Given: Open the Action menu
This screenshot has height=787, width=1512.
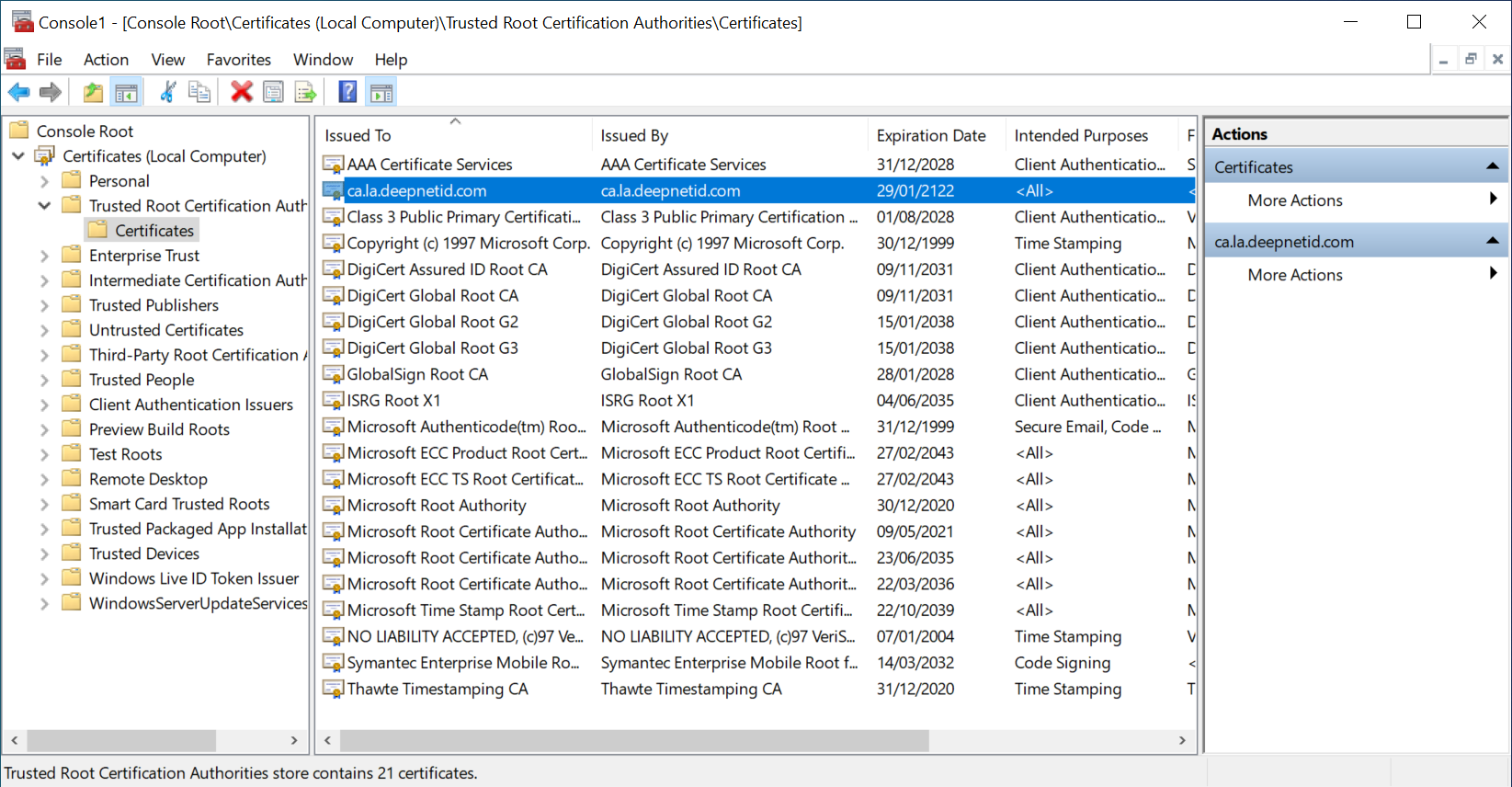Looking at the screenshot, I should (106, 60).
